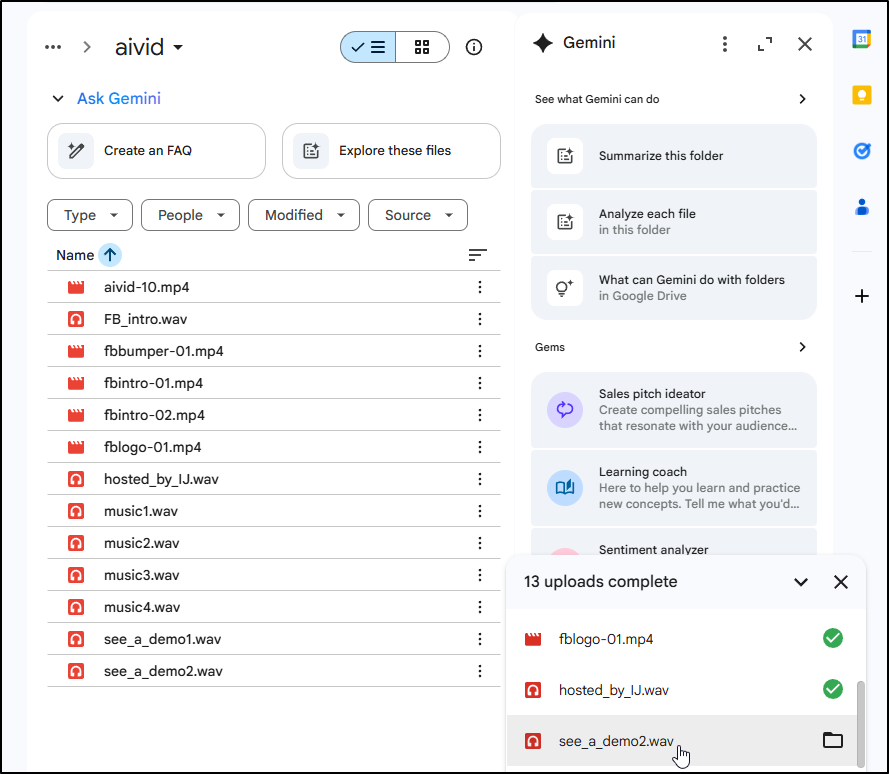Close the 13 uploads complete panel

[x=841, y=582]
